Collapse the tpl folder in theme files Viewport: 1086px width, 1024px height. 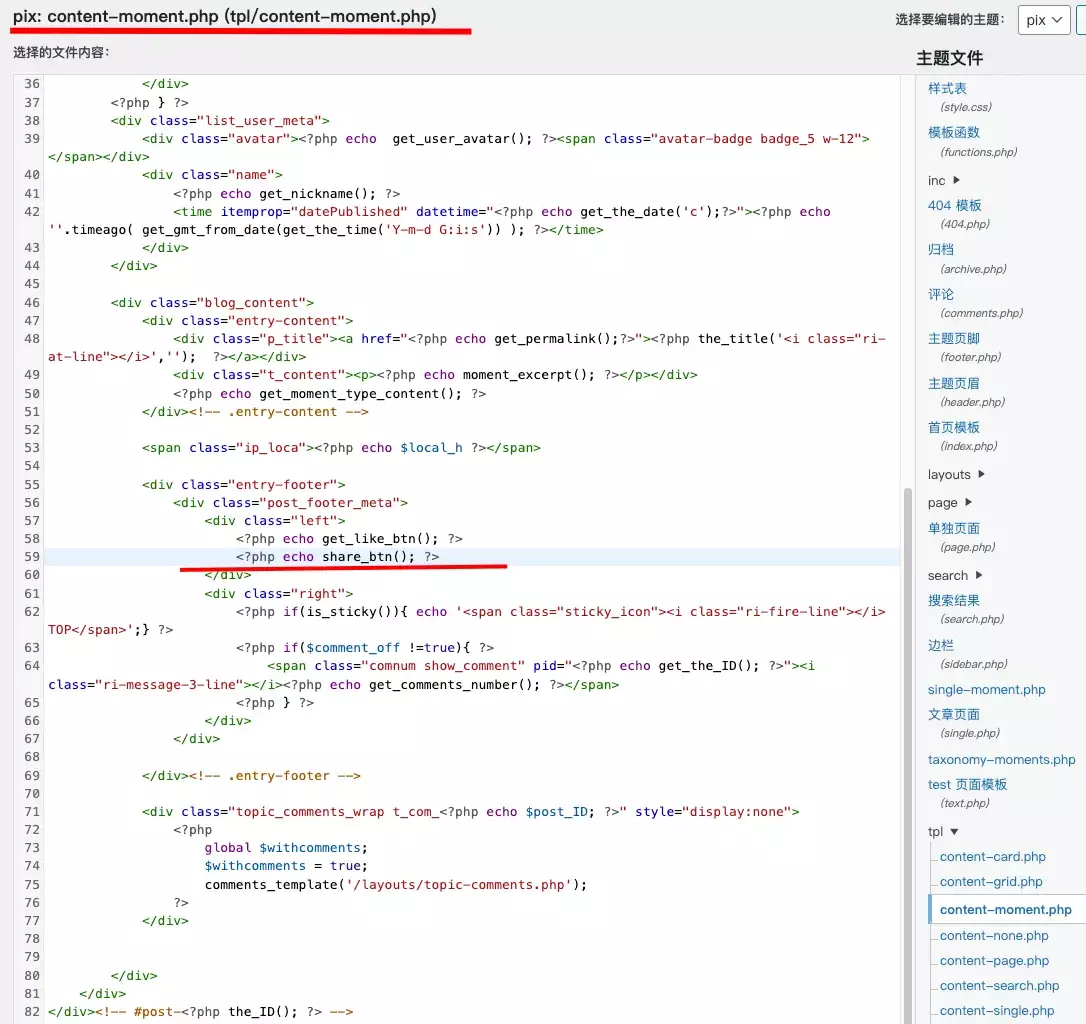pyautogui.click(x=943, y=831)
